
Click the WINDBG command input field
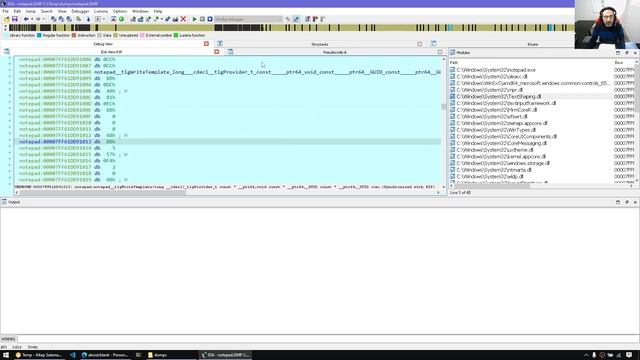[328, 339]
